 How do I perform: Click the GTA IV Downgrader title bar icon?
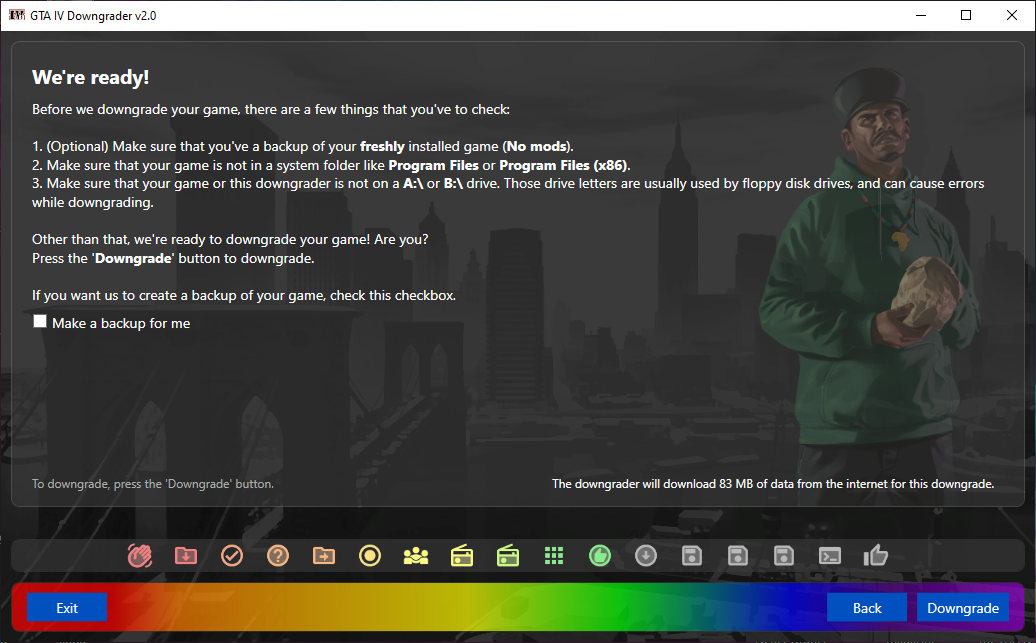pos(17,15)
